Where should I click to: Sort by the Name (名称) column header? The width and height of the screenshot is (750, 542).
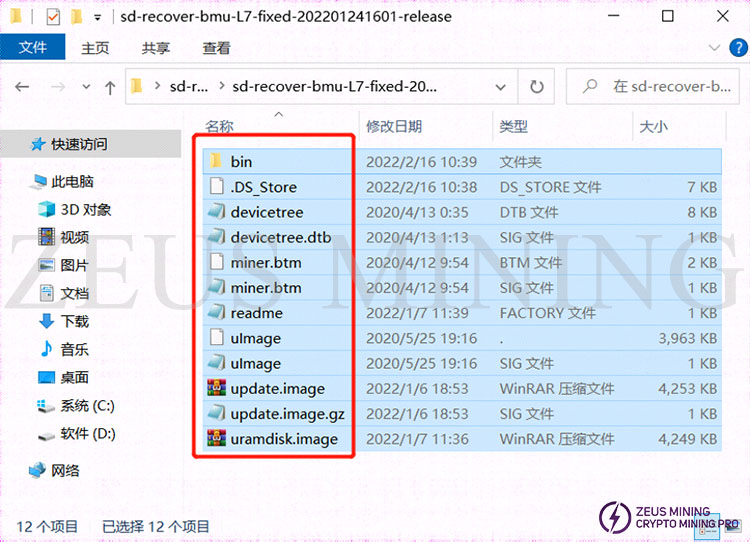(x=220, y=126)
